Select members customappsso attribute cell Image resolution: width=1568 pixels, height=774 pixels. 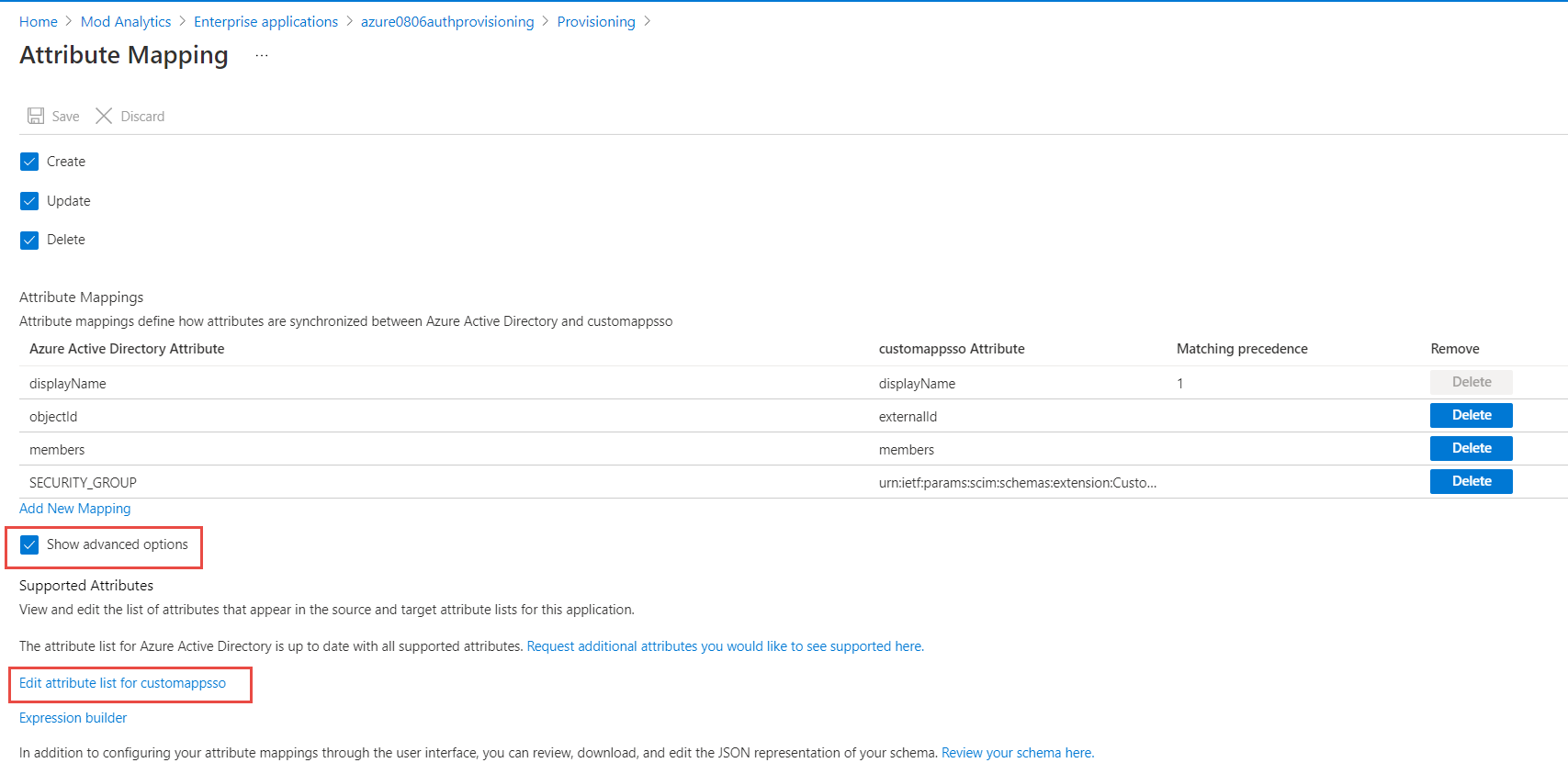pyautogui.click(x=907, y=450)
